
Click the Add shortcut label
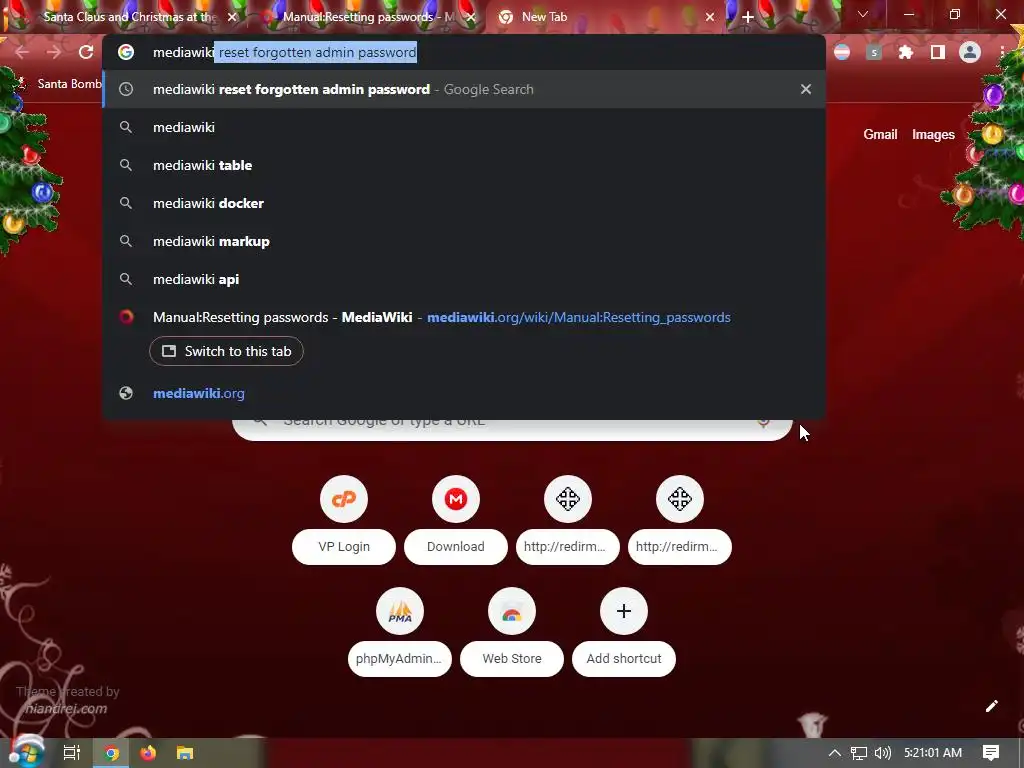(x=624, y=659)
